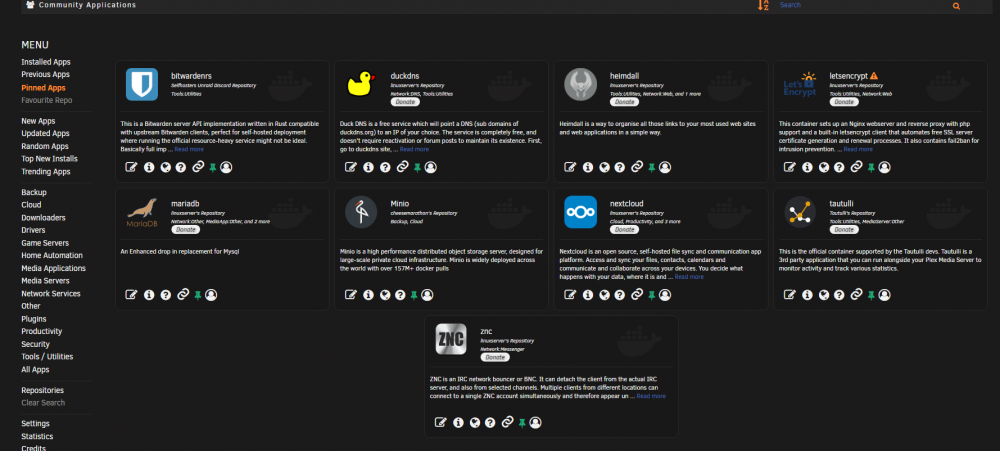The height and width of the screenshot is (451, 1000).
Task: Unpin the bitwardenrs app
Action: click(212, 168)
